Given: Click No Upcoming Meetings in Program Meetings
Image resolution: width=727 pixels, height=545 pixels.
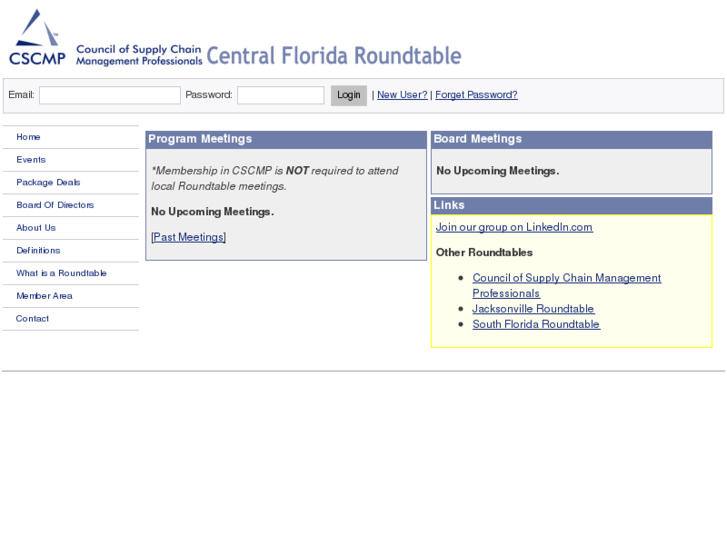Looking at the screenshot, I should tap(212, 212).
